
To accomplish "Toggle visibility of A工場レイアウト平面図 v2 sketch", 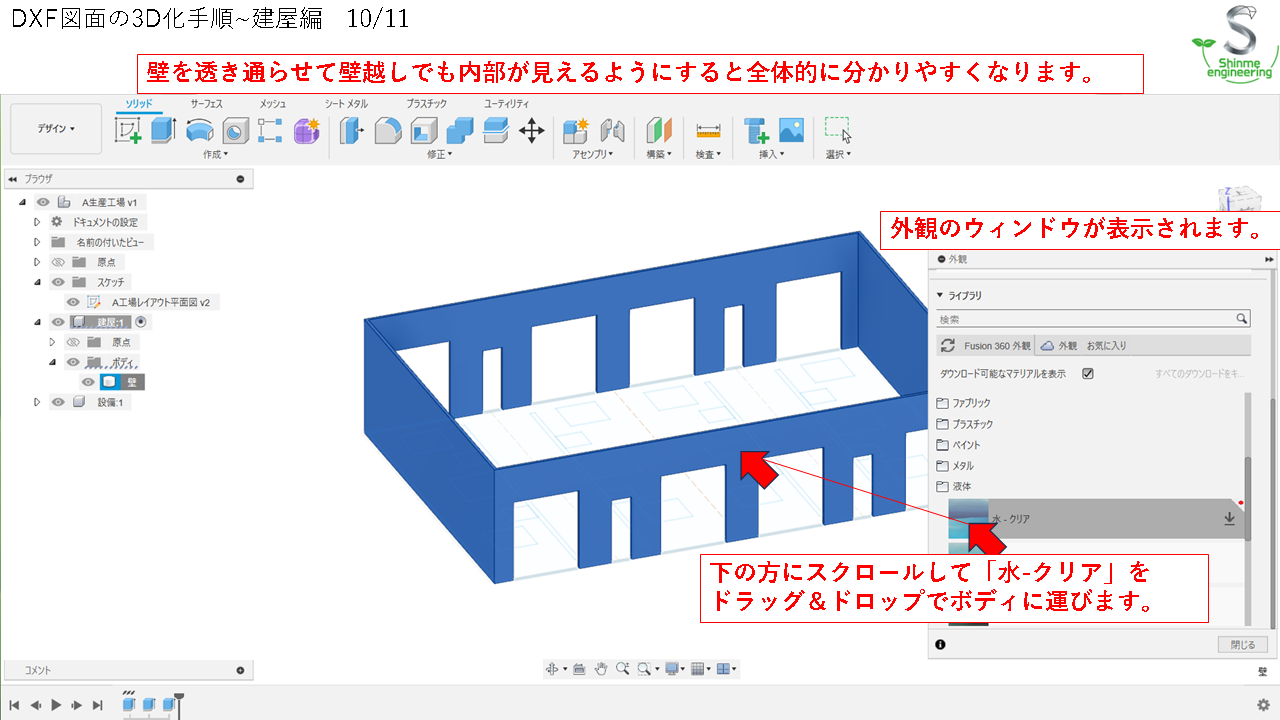I will coord(73,302).
